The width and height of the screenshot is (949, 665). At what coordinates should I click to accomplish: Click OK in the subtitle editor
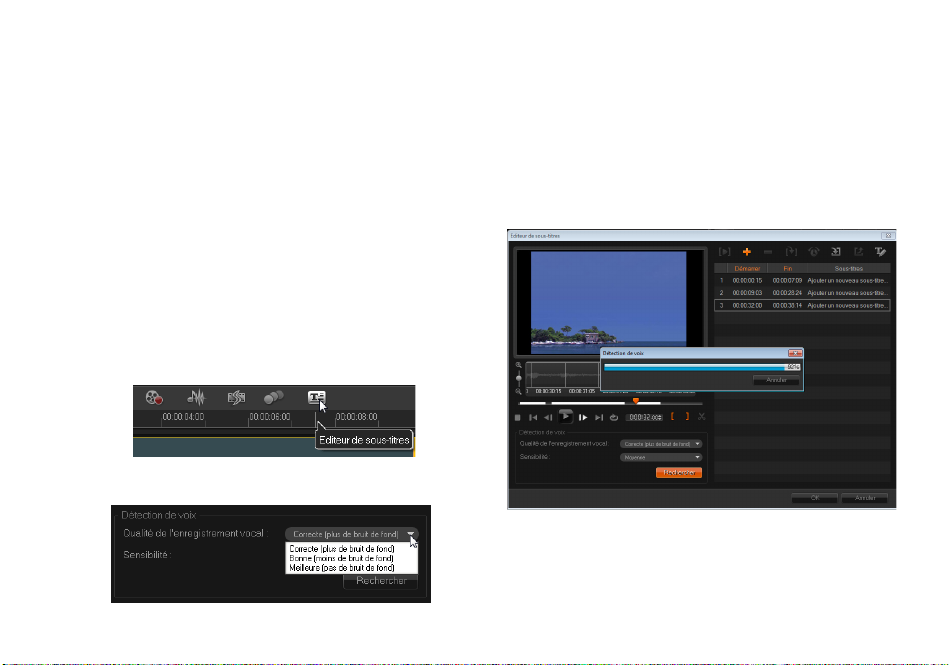(813, 497)
